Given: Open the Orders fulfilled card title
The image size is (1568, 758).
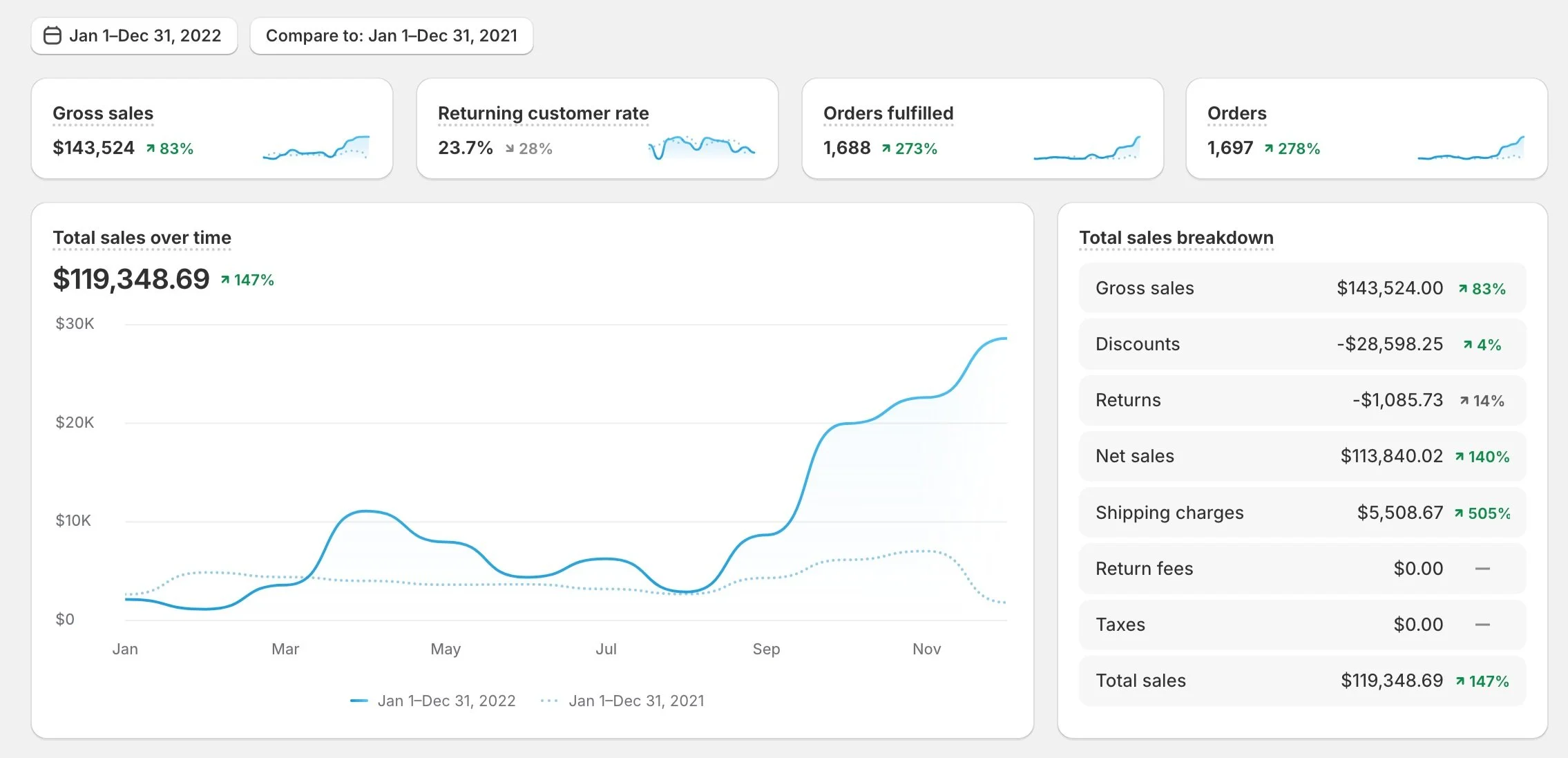Looking at the screenshot, I should point(888,113).
